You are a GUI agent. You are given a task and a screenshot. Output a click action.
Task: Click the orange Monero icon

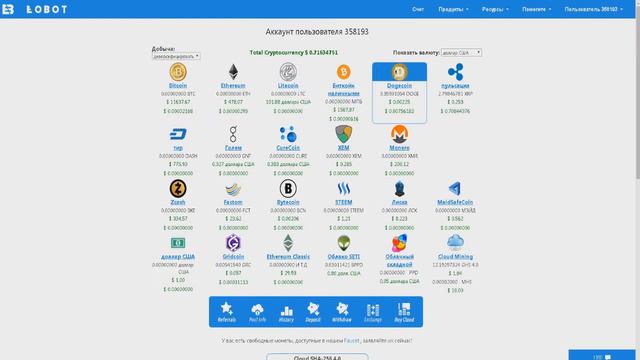point(399,134)
